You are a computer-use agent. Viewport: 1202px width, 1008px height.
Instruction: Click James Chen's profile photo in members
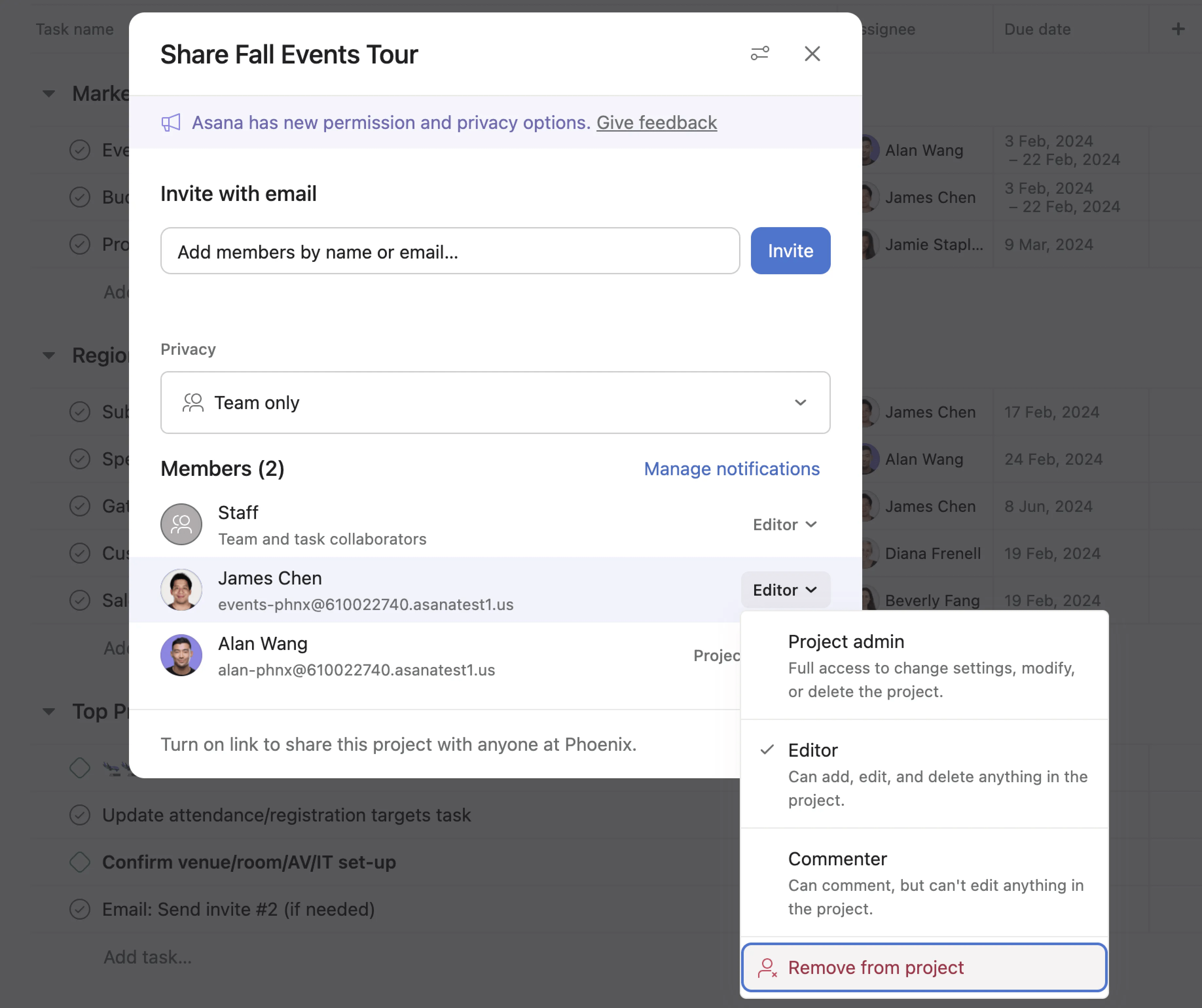click(181, 589)
